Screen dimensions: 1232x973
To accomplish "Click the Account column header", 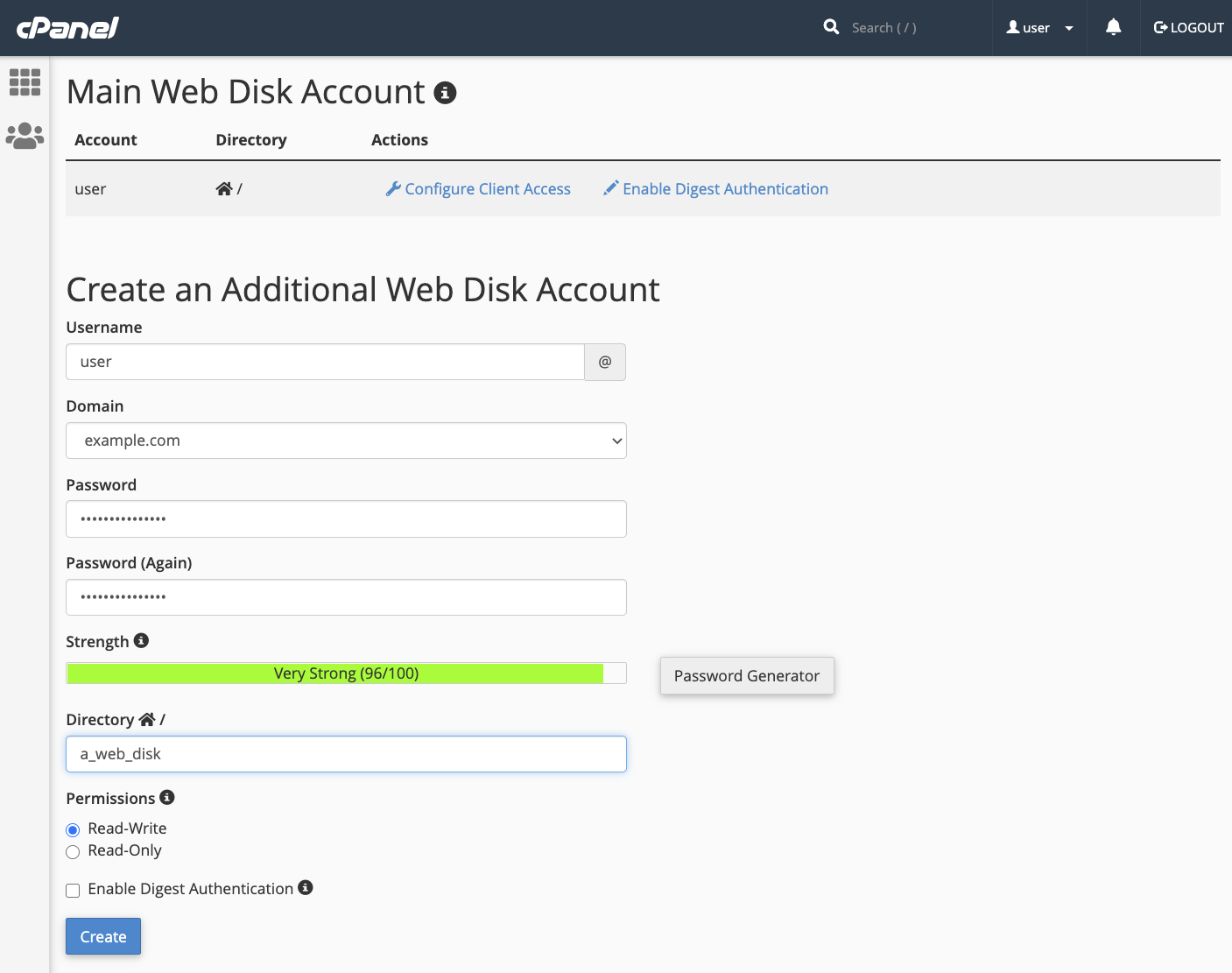I will 105,139.
